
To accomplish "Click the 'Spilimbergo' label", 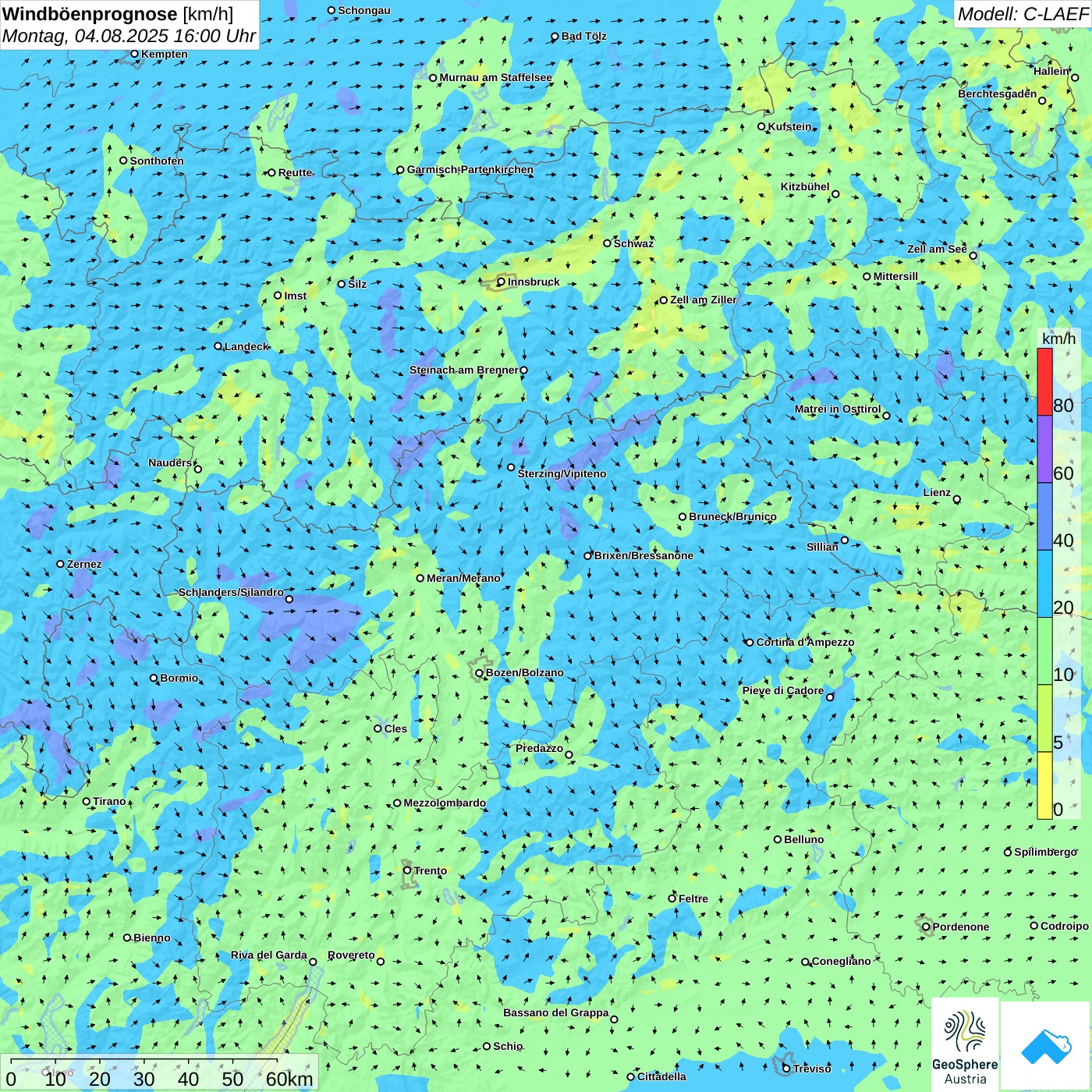I will 1045,852.
